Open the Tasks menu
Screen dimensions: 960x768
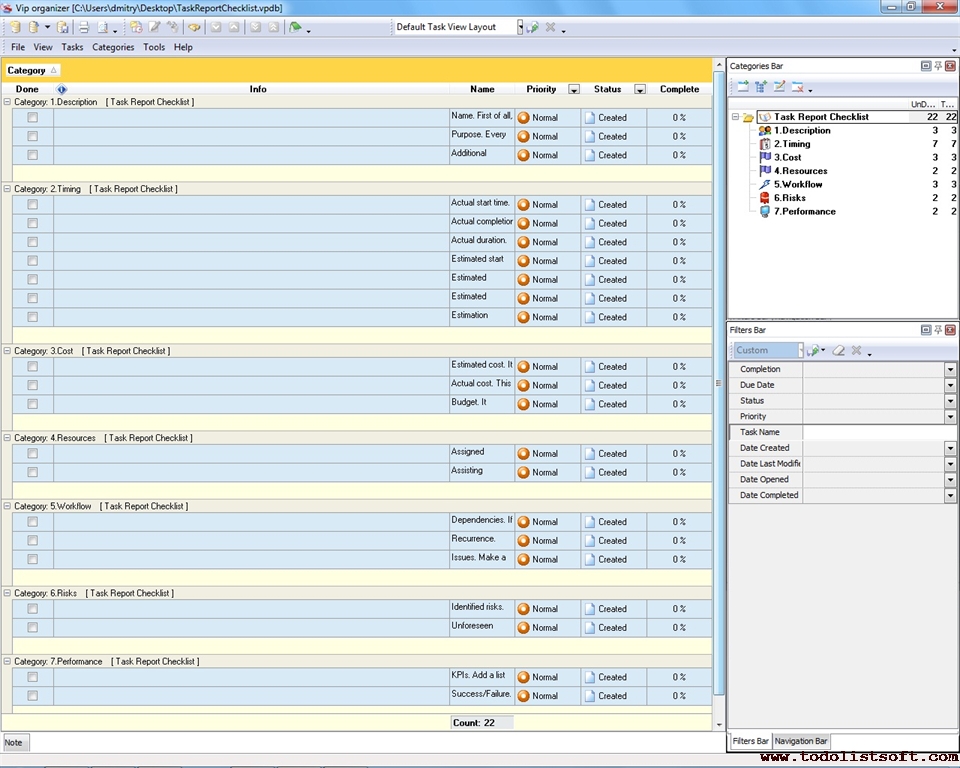[72, 47]
